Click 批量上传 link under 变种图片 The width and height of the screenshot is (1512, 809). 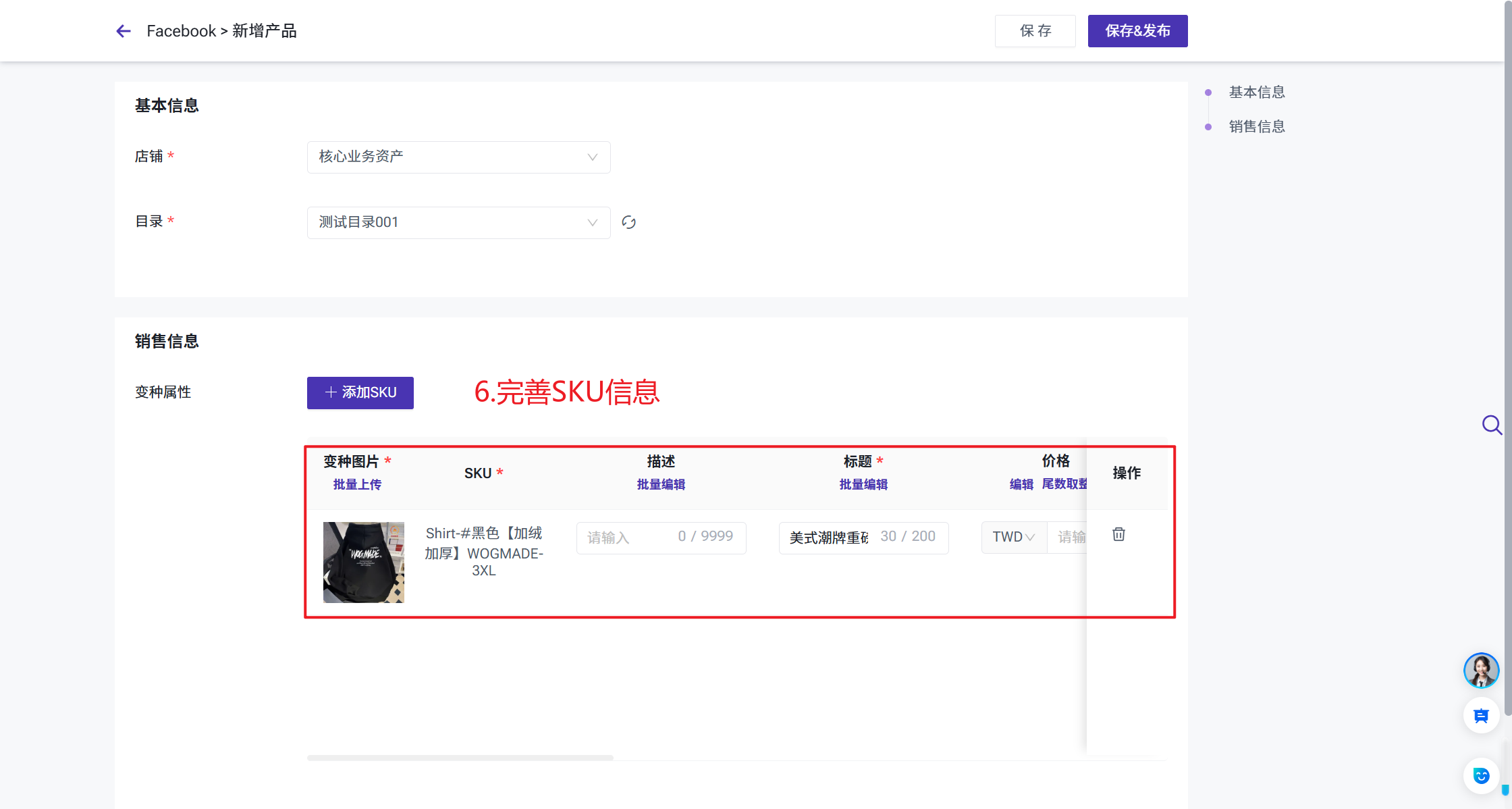357,484
